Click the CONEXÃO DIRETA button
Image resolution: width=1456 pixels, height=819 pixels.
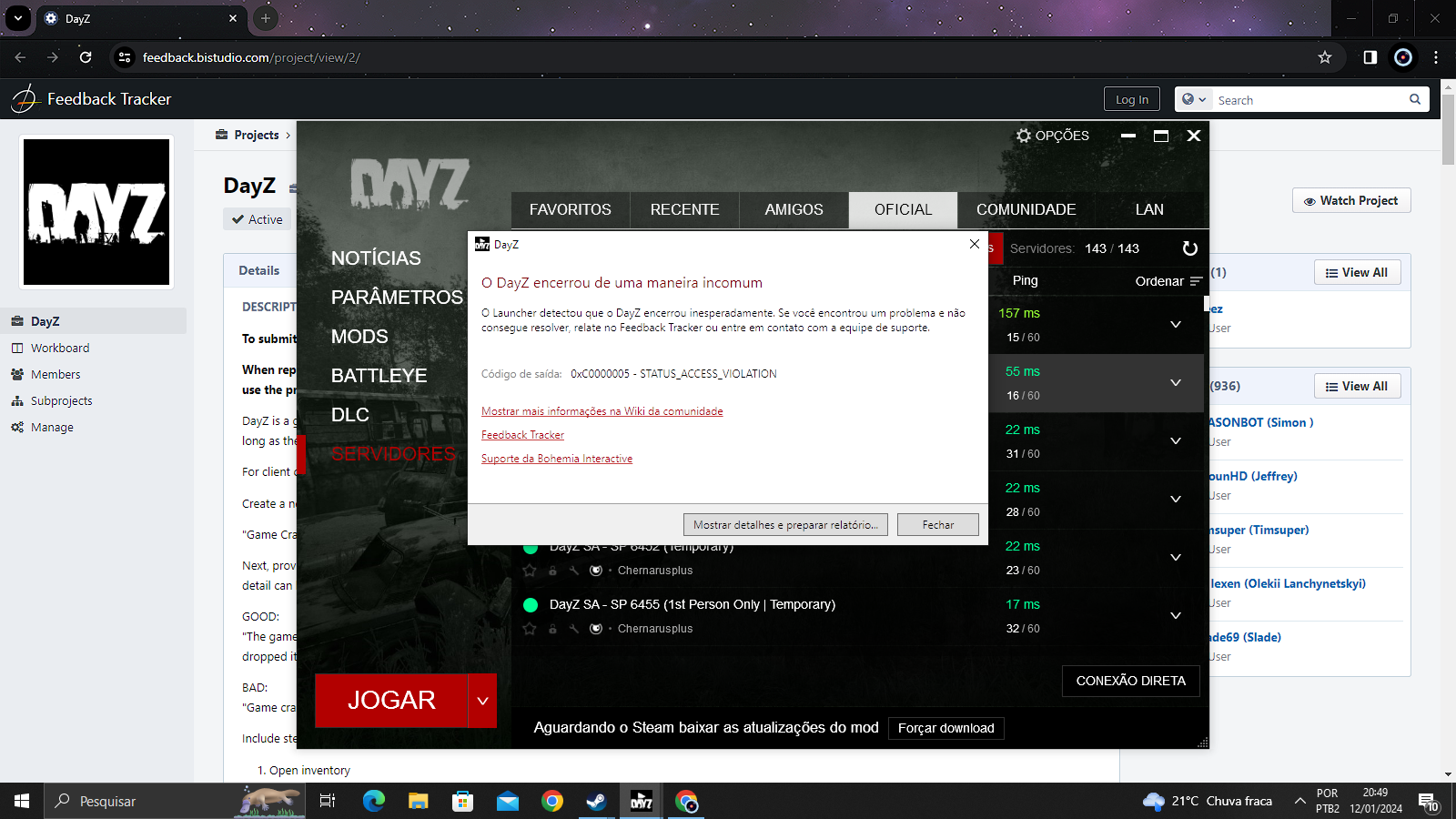pyautogui.click(x=1131, y=681)
